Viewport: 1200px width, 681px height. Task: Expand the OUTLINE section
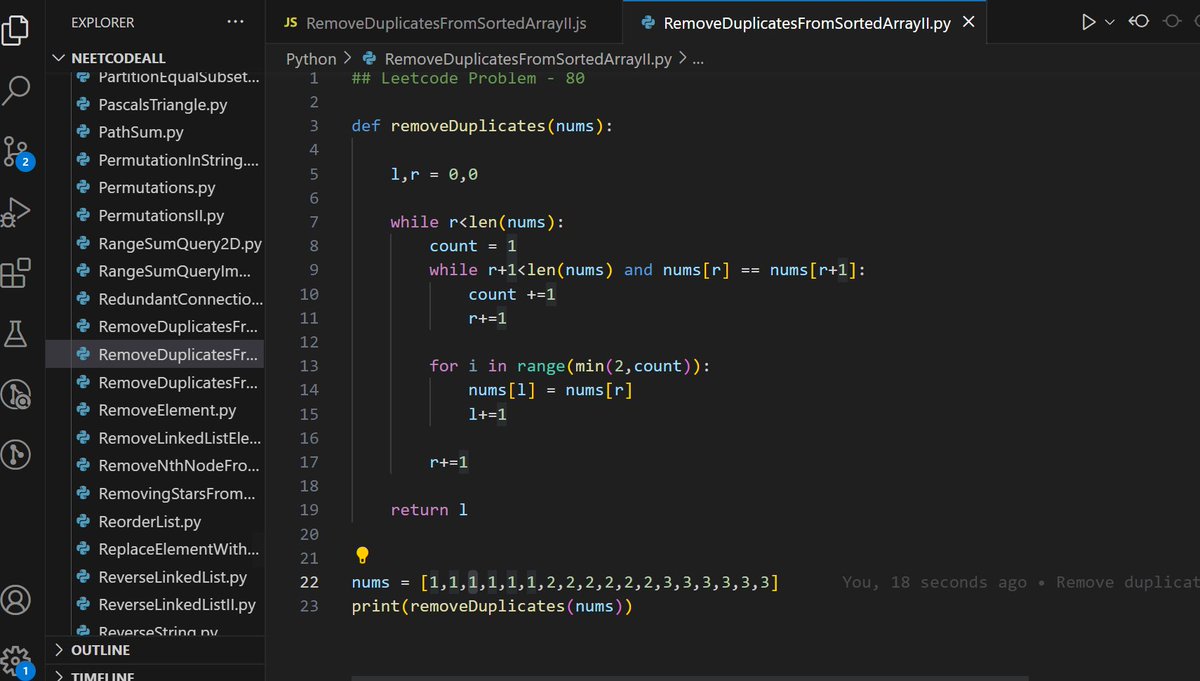click(155, 650)
